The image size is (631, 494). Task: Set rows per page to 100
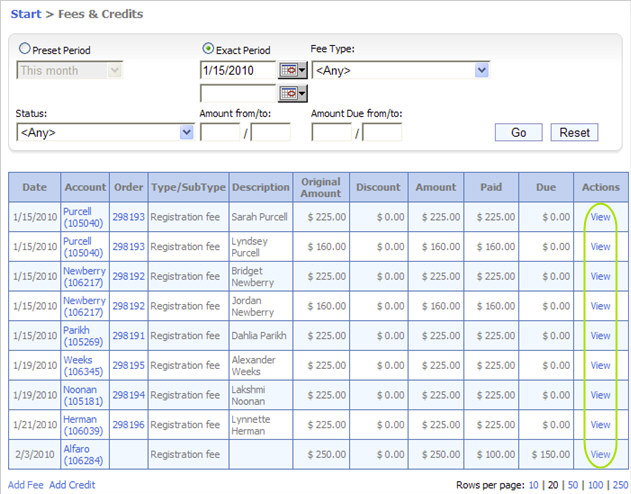pyautogui.click(x=596, y=485)
